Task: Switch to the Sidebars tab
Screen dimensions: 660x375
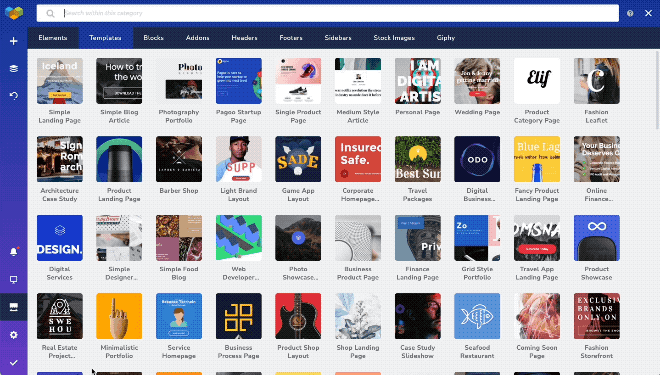Action: coord(338,38)
